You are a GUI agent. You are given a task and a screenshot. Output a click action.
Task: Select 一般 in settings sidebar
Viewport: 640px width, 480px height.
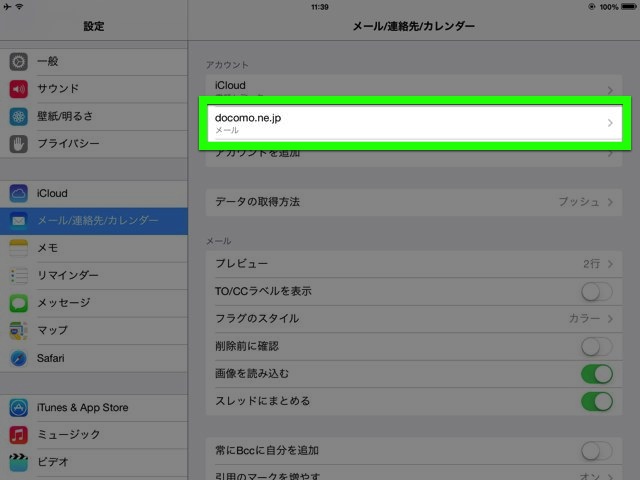[94, 62]
